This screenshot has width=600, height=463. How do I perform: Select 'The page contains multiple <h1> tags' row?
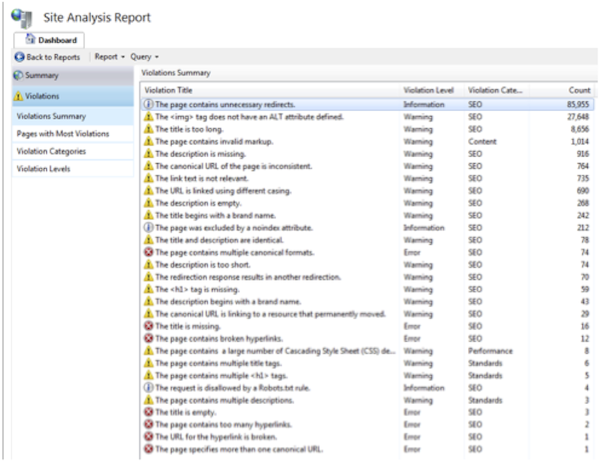pyautogui.click(x=368, y=375)
